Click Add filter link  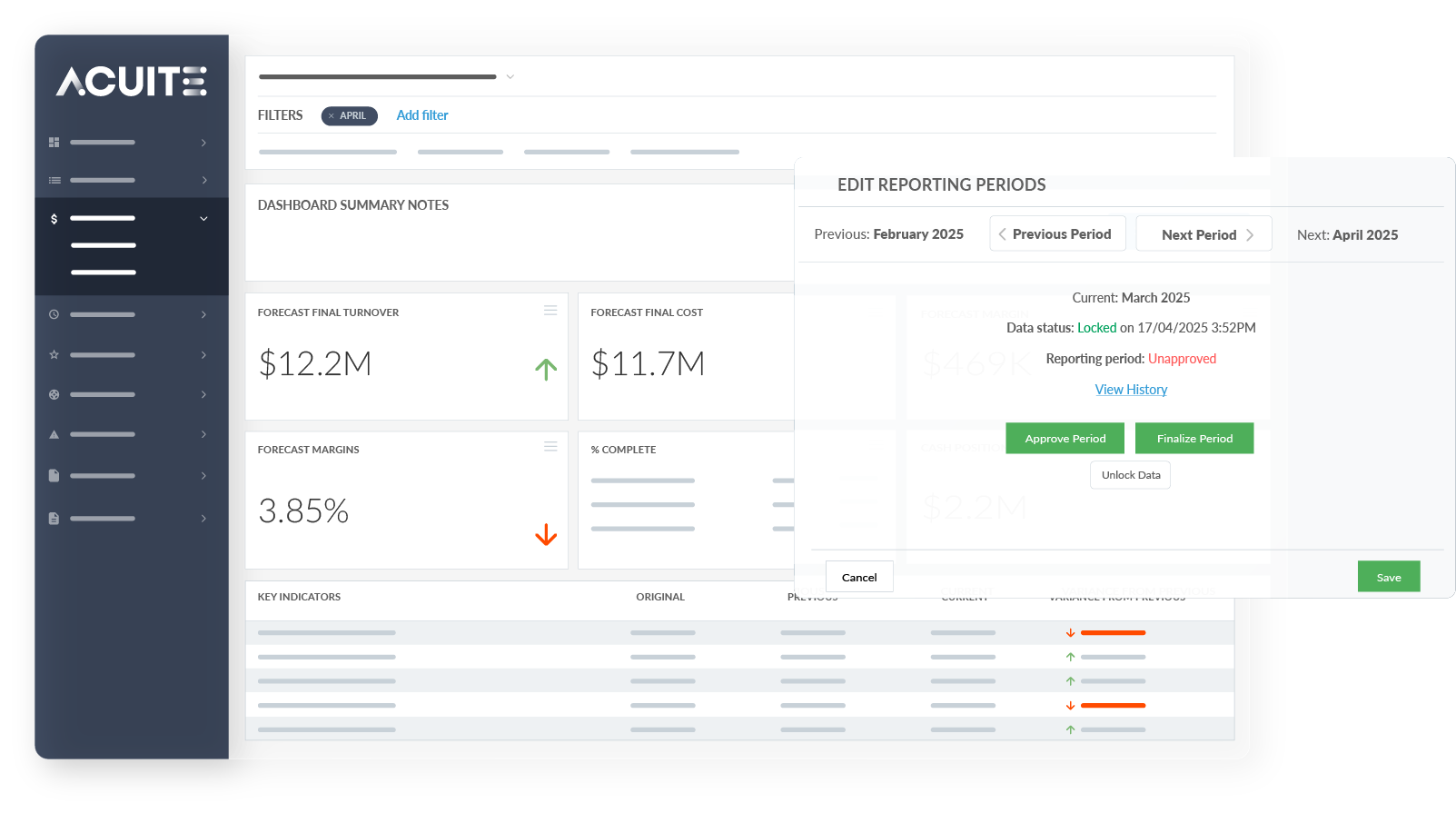pyautogui.click(x=422, y=115)
